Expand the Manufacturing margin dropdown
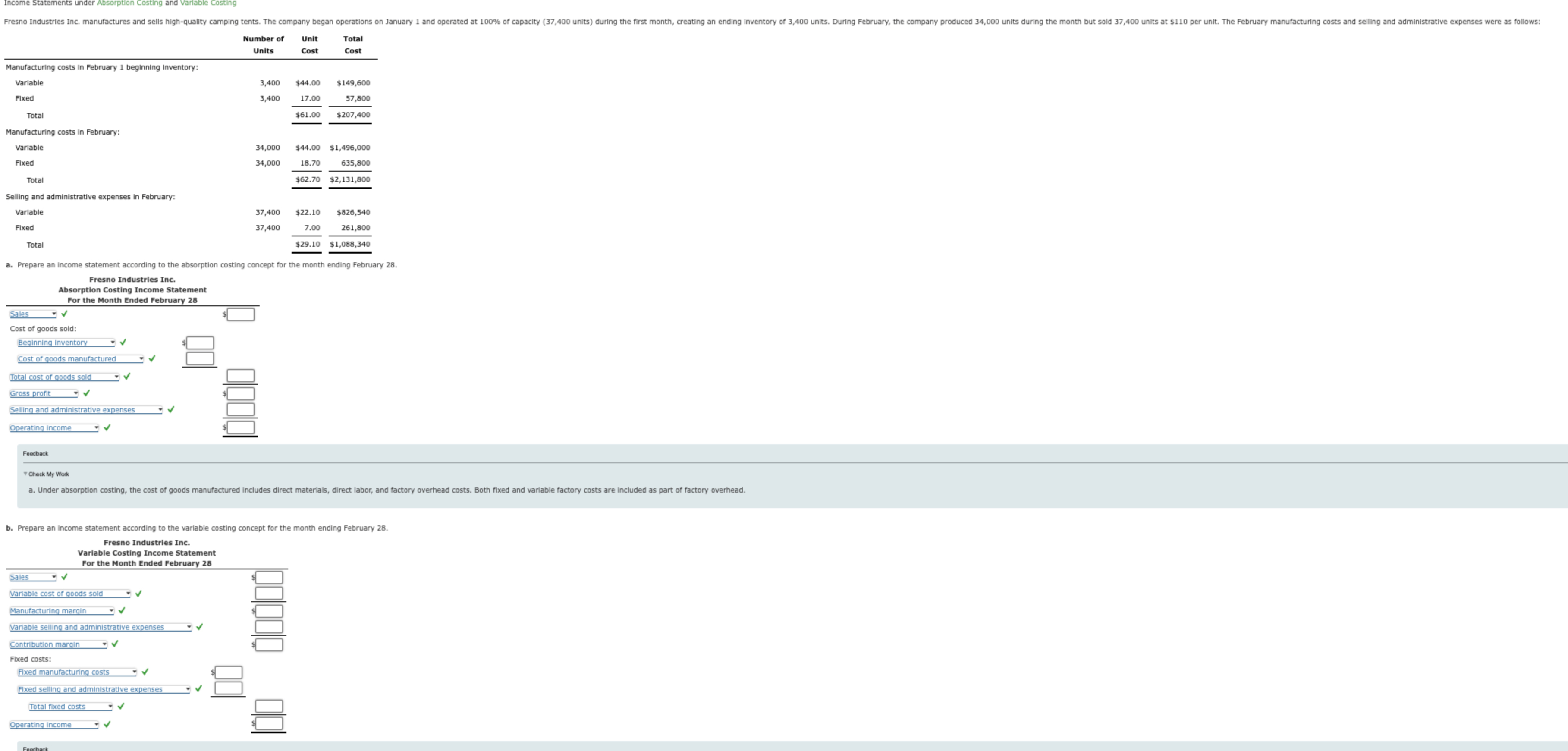The width and height of the screenshot is (1568, 751). [x=62, y=611]
